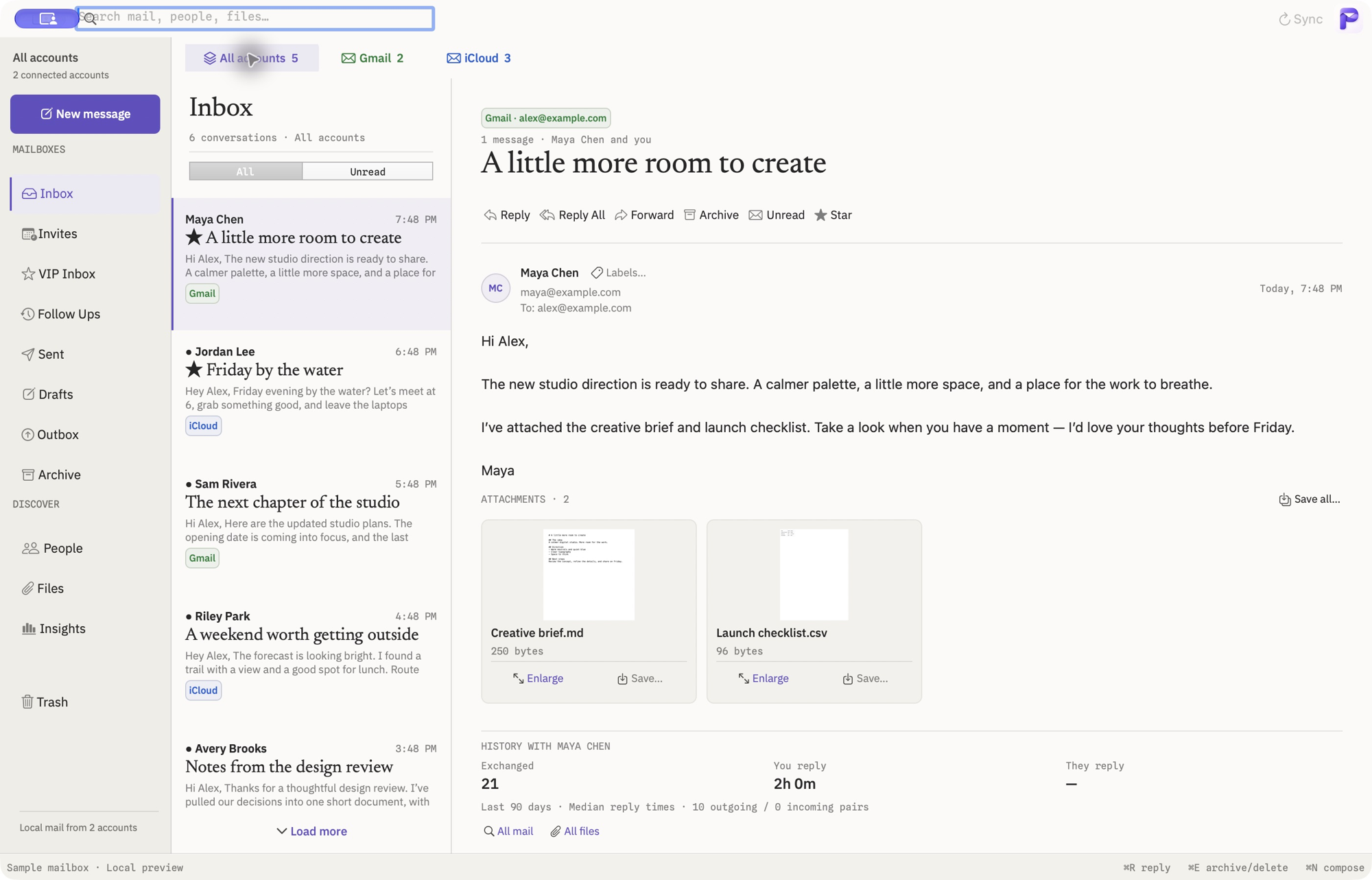
Task: Reply to Maya Chen's message
Action: [x=507, y=215]
